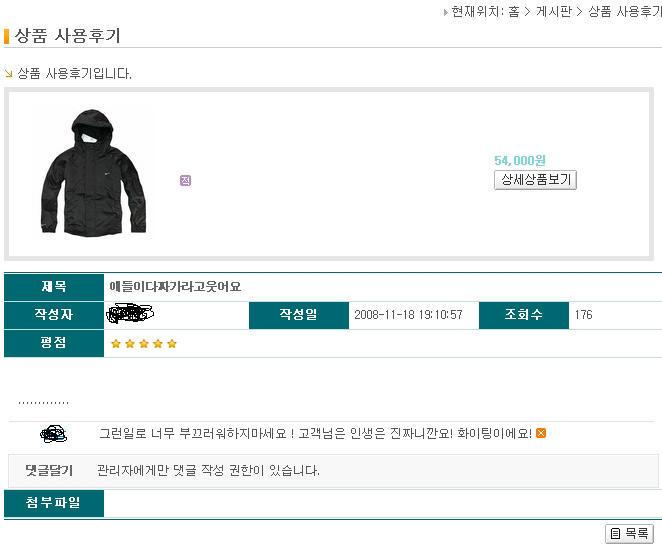Click the scribbled author name next to 작성자

[130, 314]
